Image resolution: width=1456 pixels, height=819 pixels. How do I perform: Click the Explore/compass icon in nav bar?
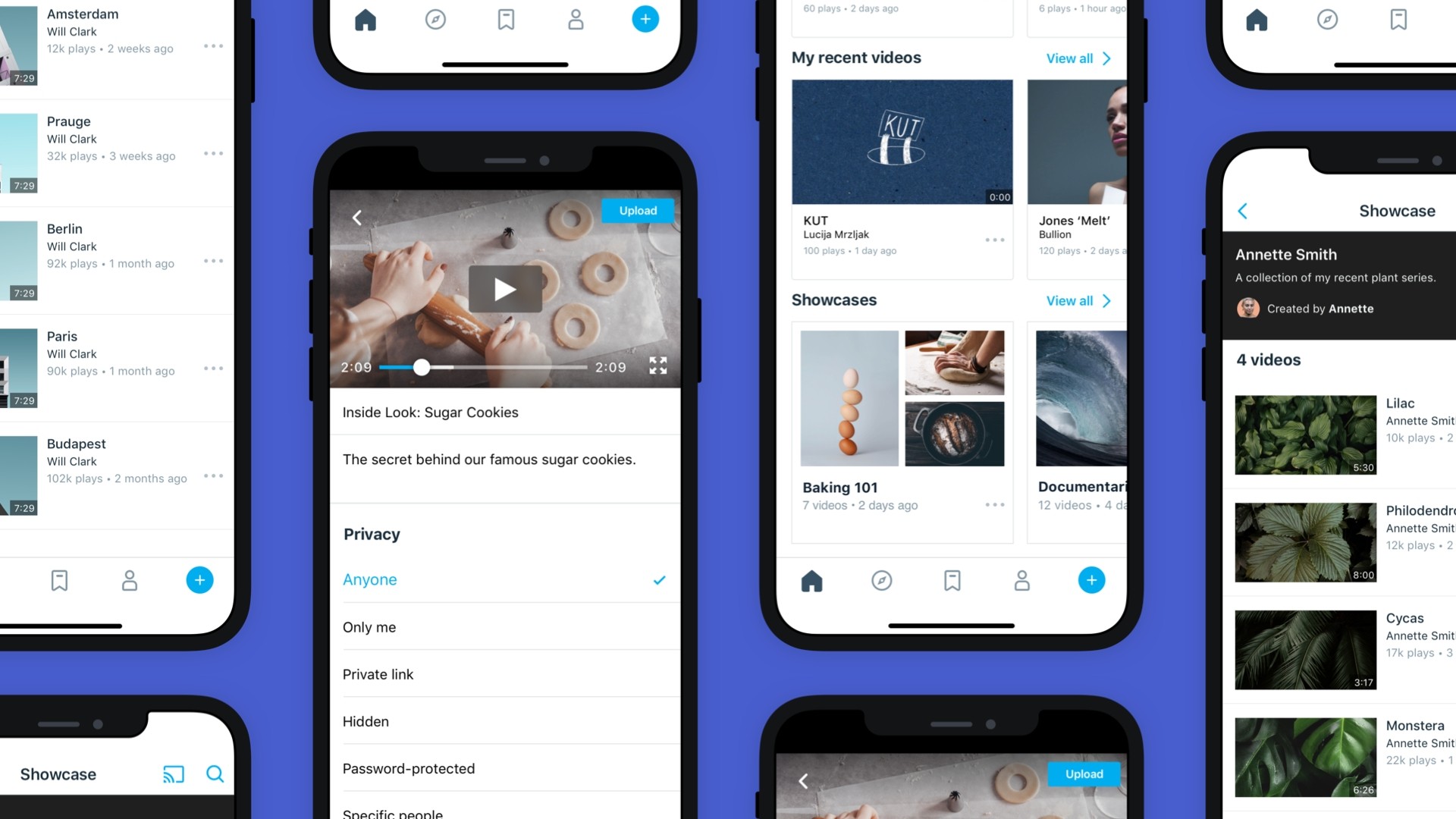click(x=434, y=18)
